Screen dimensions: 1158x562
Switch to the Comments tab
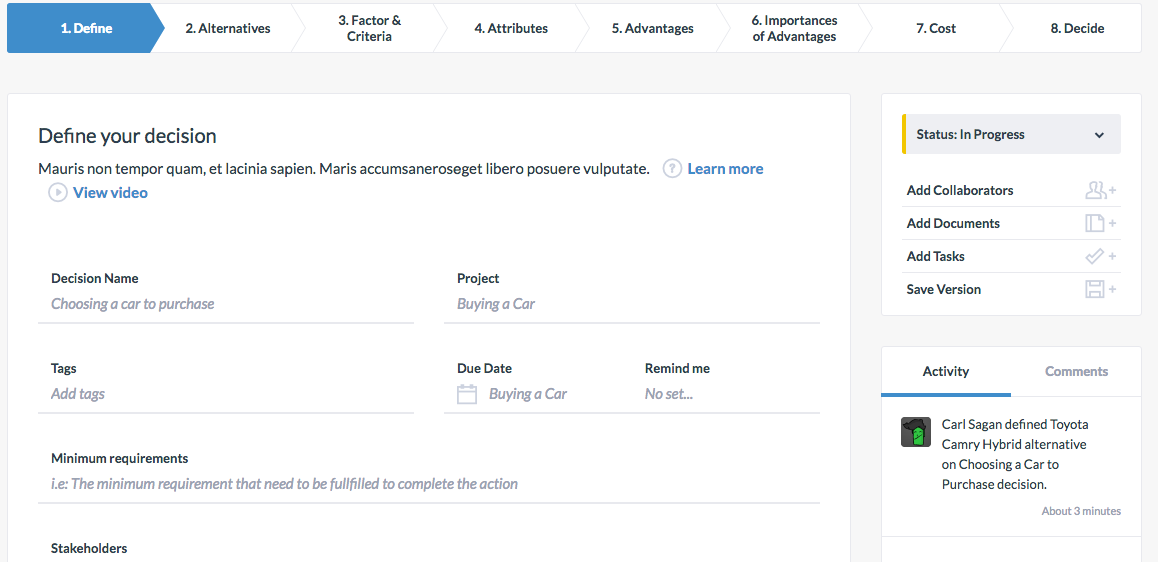[1076, 371]
